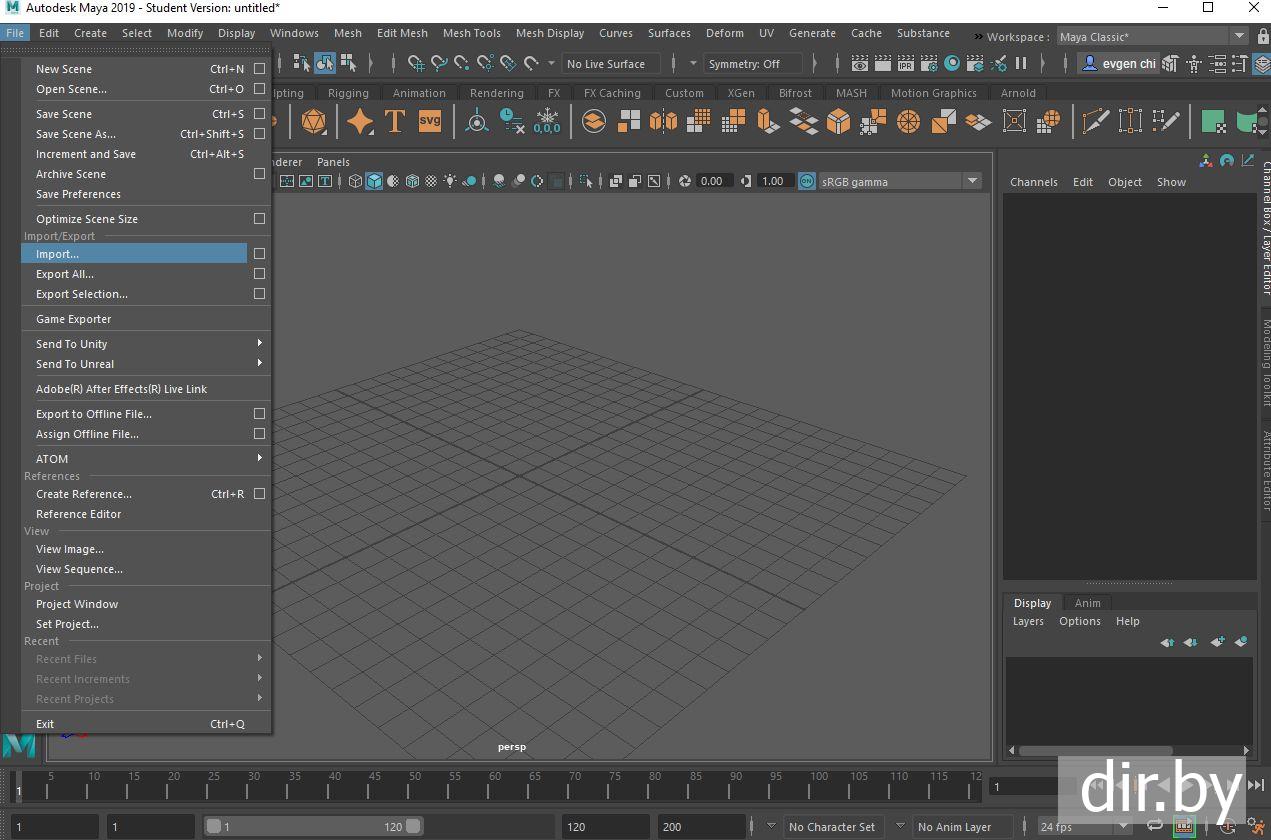Click the SVG tool shelf icon
Image resolution: width=1271 pixels, height=840 pixels.
(x=429, y=122)
